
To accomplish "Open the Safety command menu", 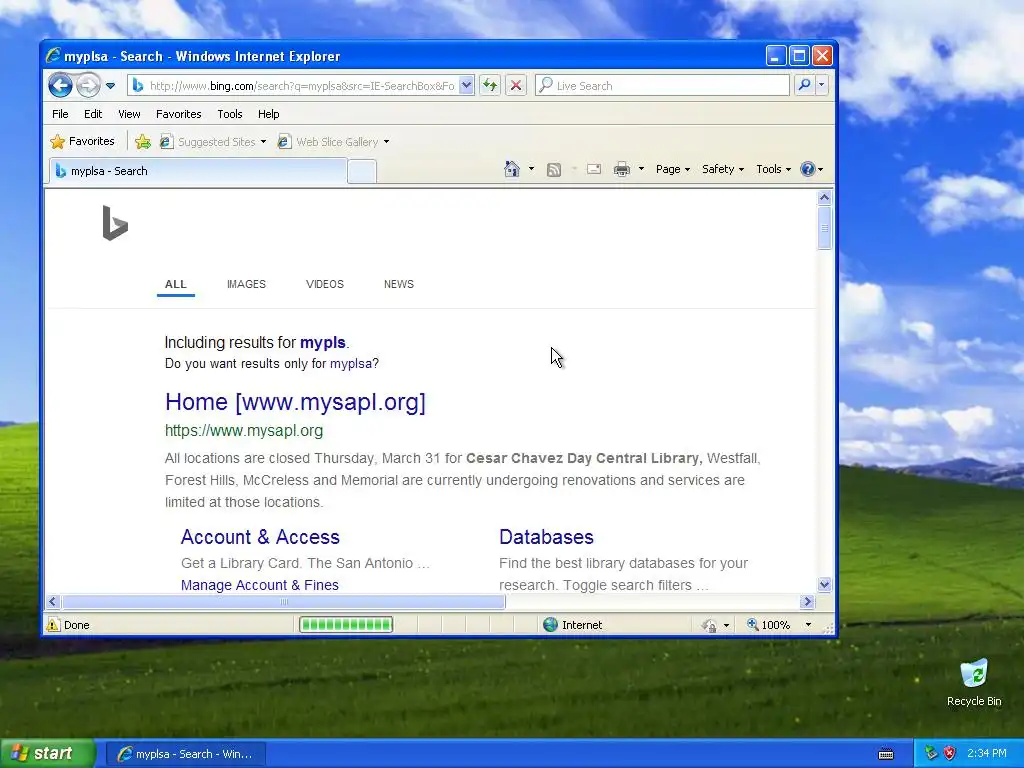I will [723, 169].
